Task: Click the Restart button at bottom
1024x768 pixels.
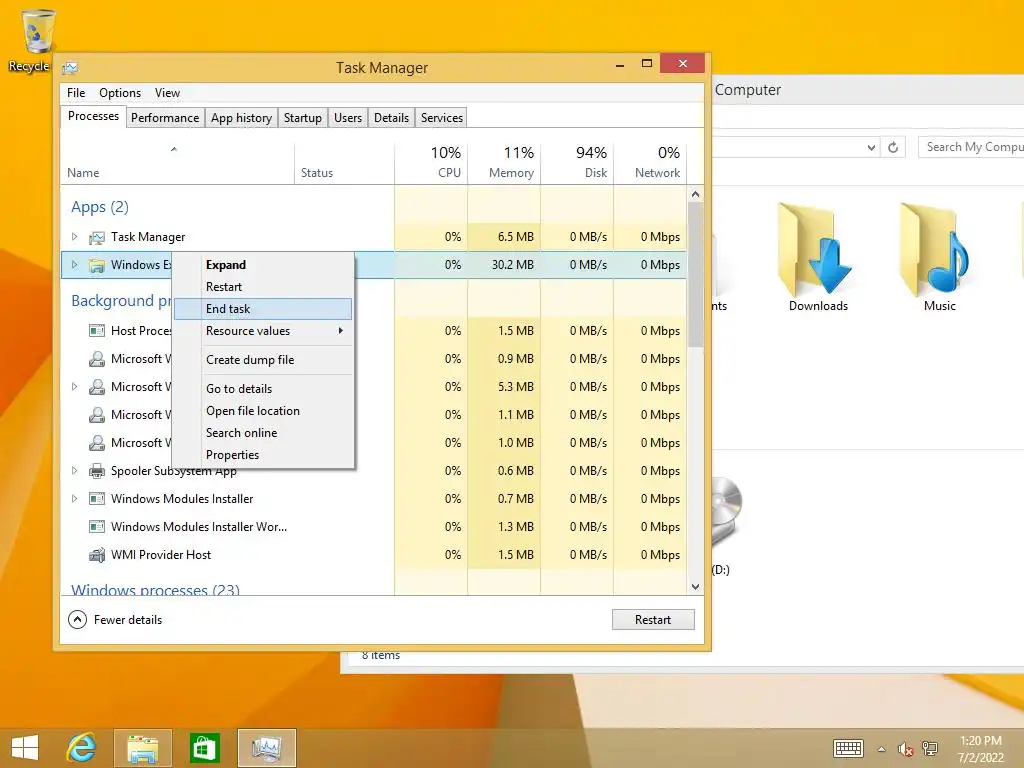Action: (x=653, y=620)
